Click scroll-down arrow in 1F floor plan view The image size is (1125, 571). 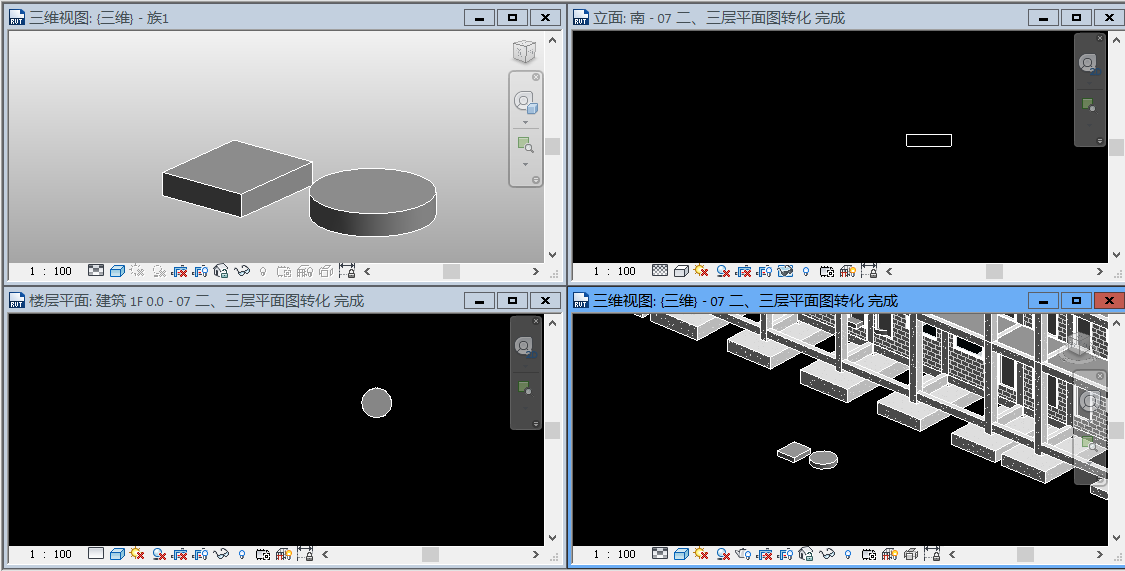(x=552, y=538)
